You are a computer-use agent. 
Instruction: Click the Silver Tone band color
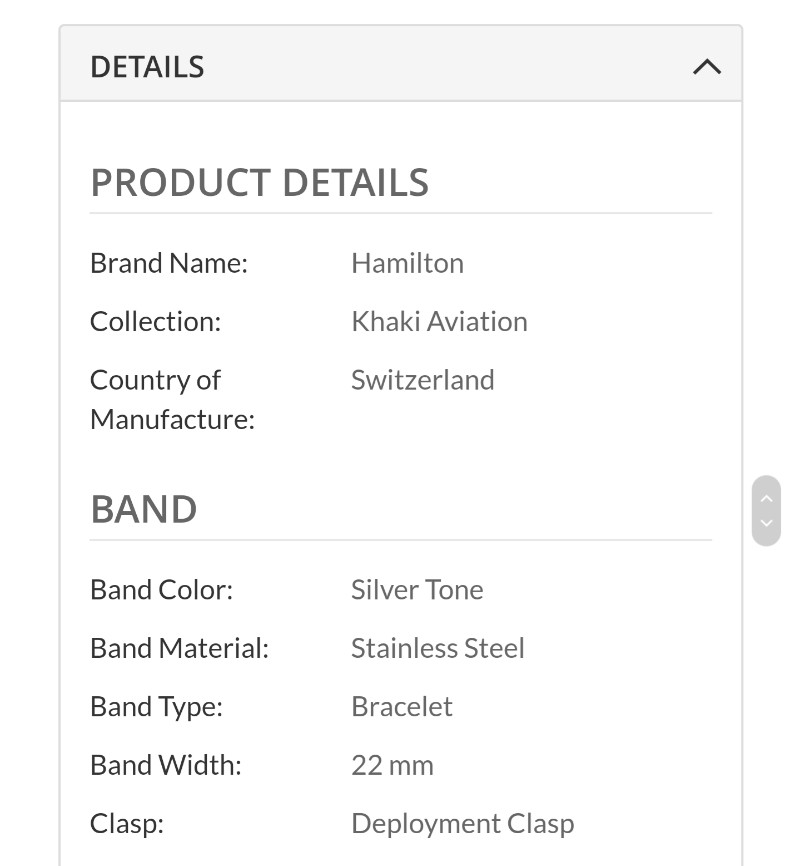point(417,590)
